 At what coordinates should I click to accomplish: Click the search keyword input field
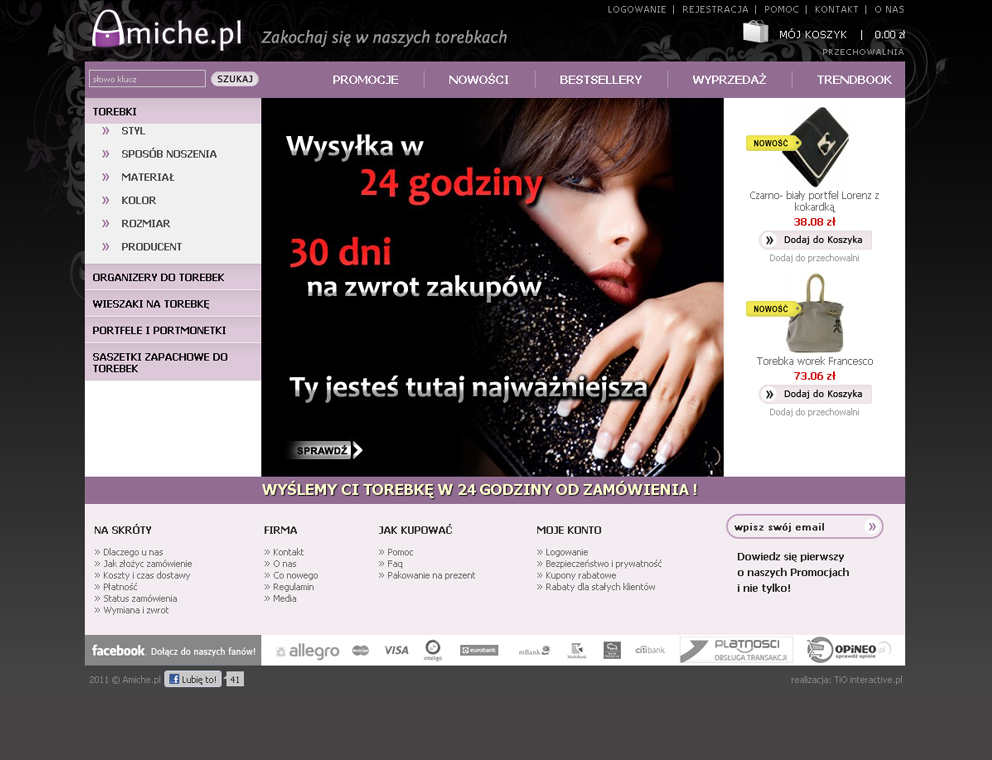pyautogui.click(x=147, y=79)
